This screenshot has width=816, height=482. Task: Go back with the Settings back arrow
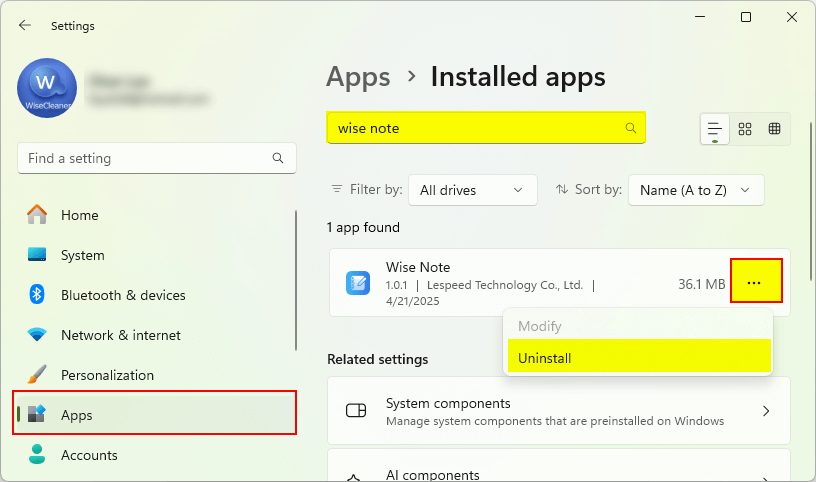click(24, 26)
